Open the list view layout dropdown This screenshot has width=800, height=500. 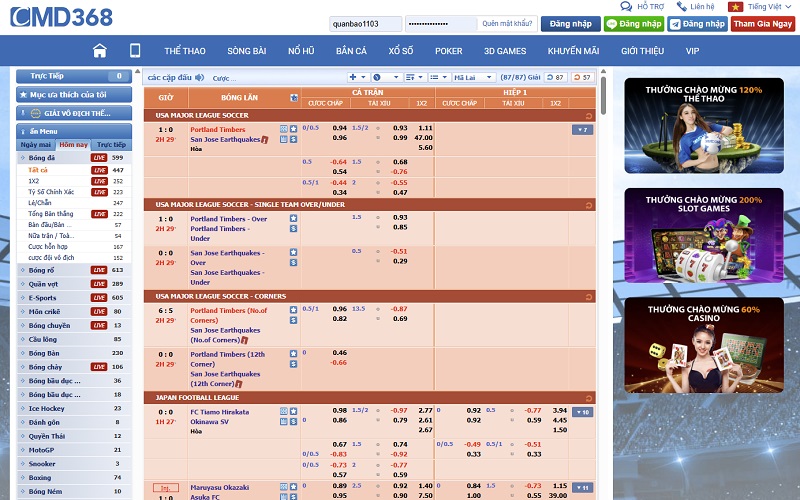(x=438, y=78)
